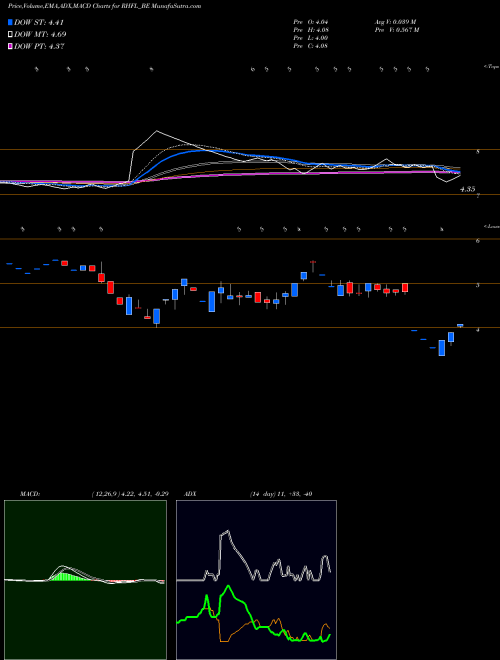Click the 'DOW PT: 4.37' legend label
This screenshot has width=500, height=660.
(39, 46)
